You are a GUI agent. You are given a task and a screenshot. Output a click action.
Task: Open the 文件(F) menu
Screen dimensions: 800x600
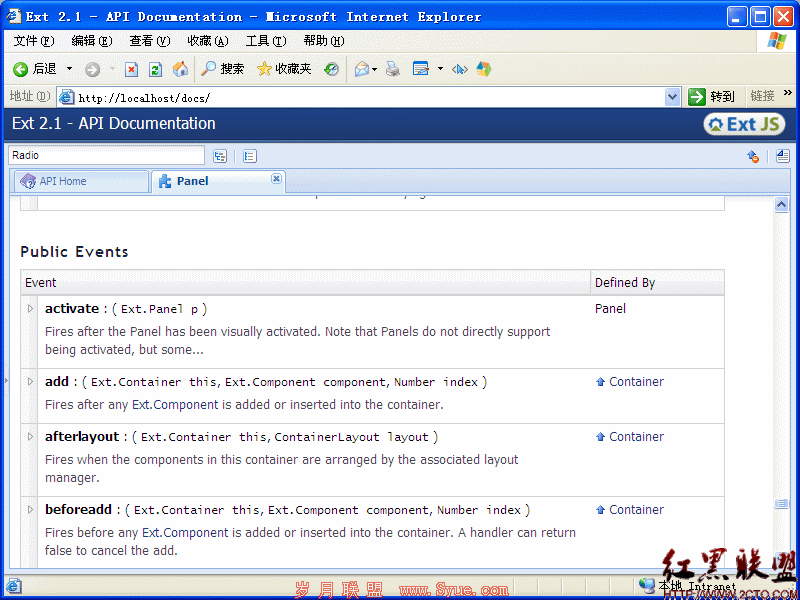34,41
